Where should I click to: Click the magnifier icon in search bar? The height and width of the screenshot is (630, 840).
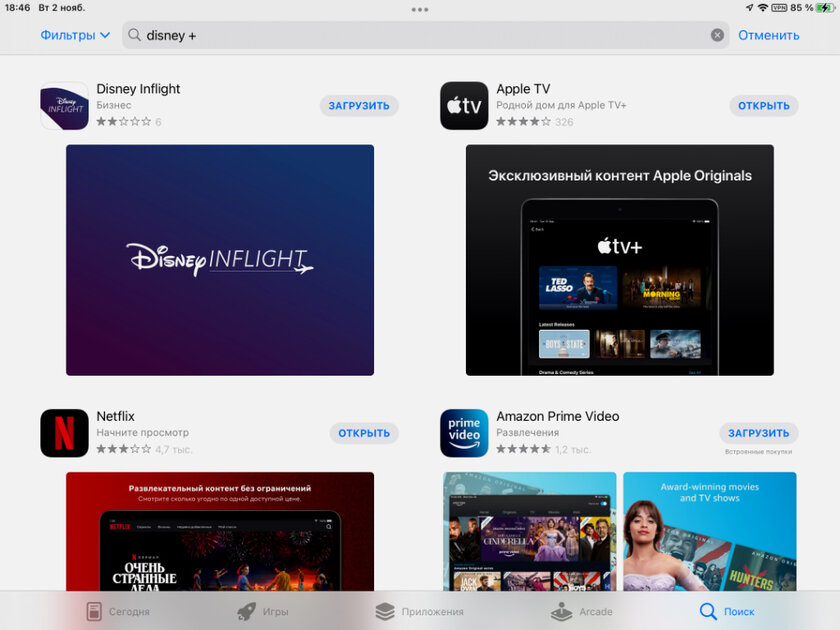tap(134, 35)
